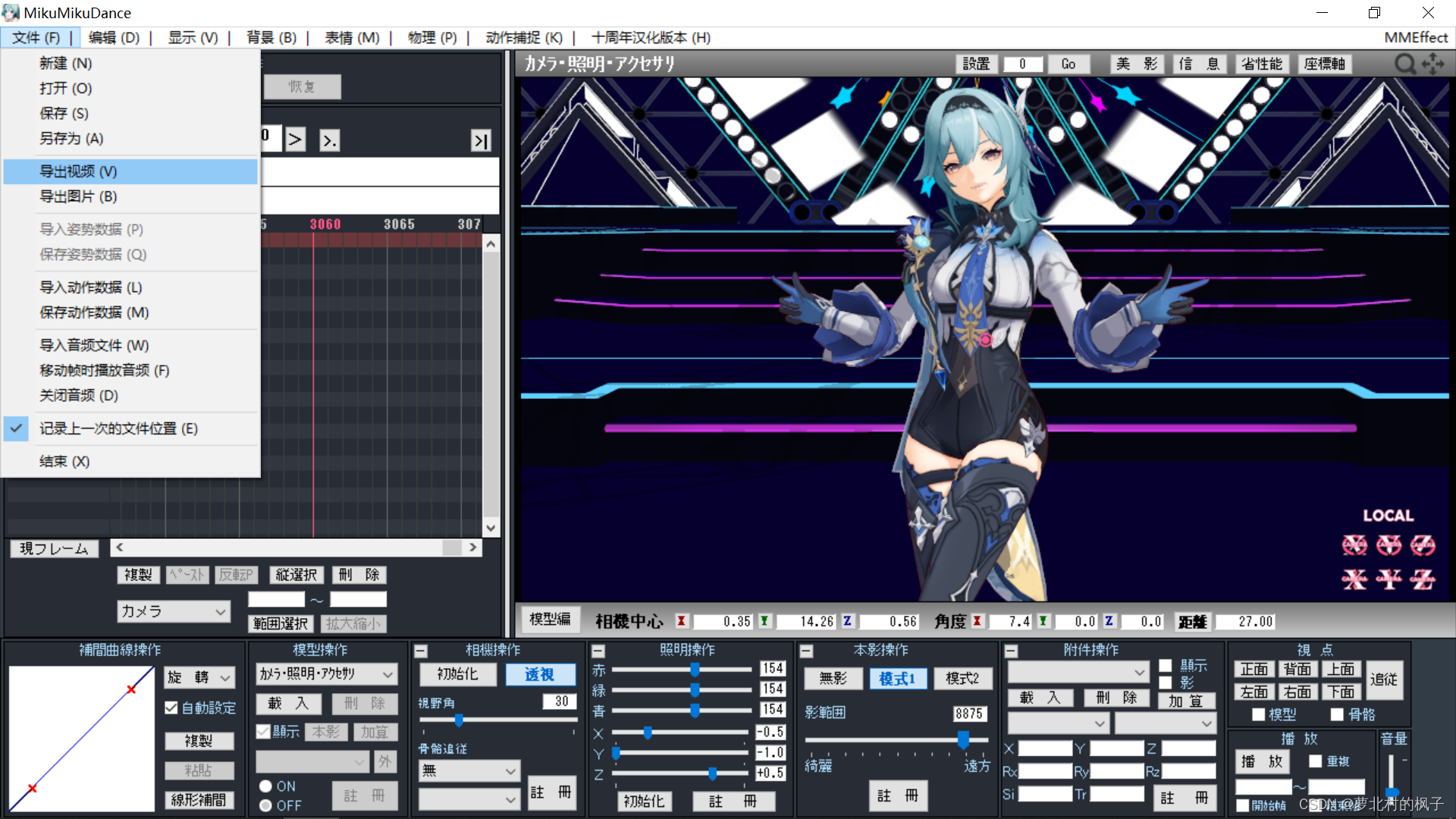
Task: Adjust the 視野角 slider handle
Action: coord(459,720)
